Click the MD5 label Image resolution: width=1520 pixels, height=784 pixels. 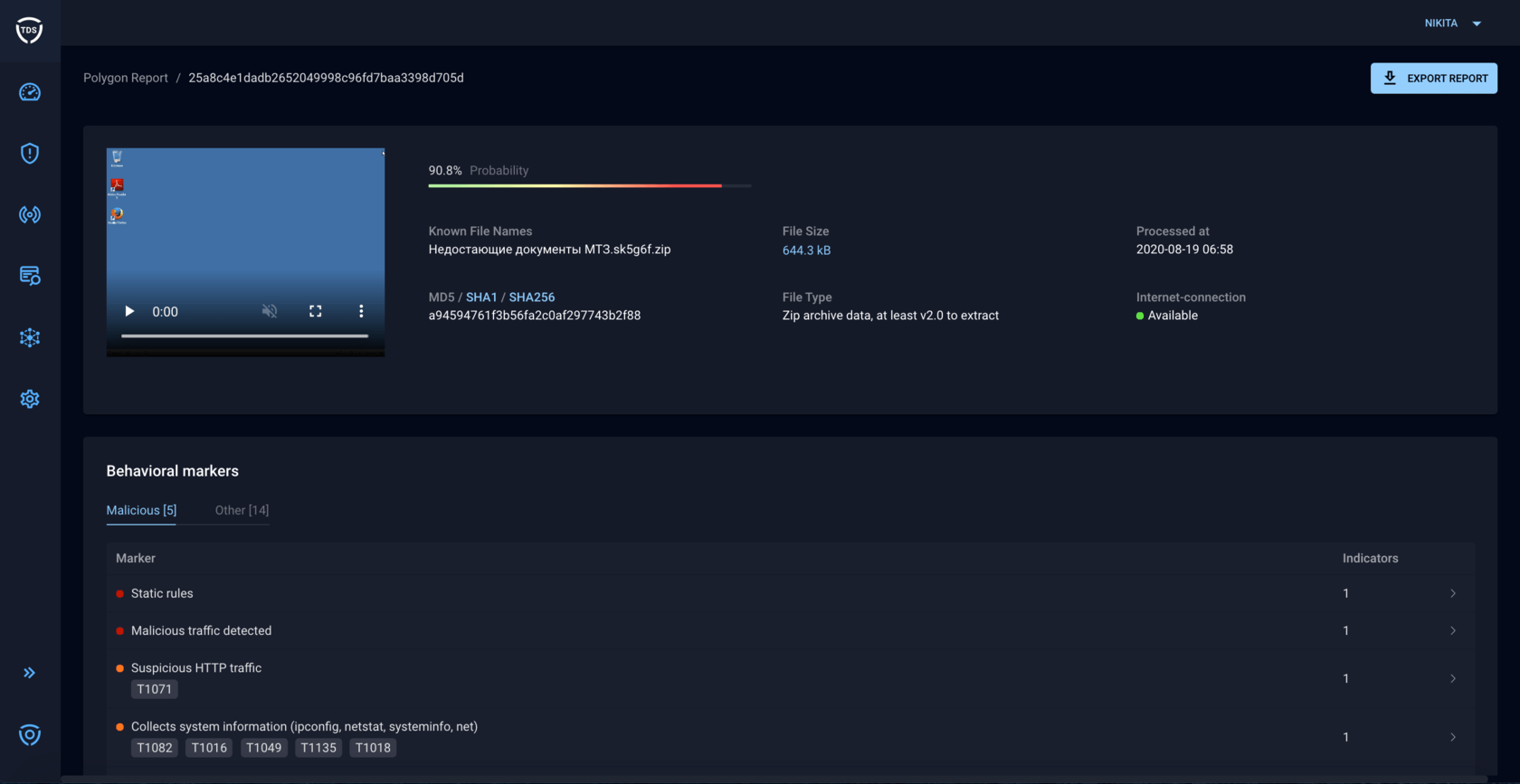coord(442,298)
